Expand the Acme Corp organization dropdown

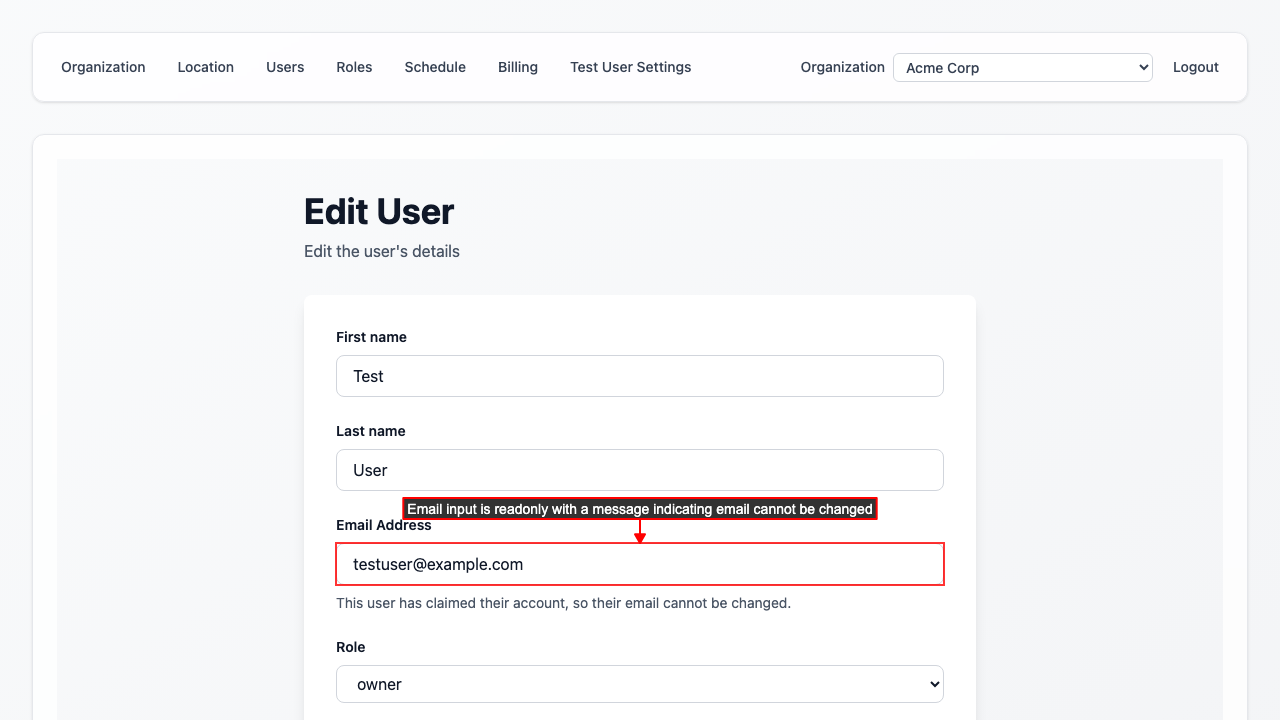(1022, 68)
